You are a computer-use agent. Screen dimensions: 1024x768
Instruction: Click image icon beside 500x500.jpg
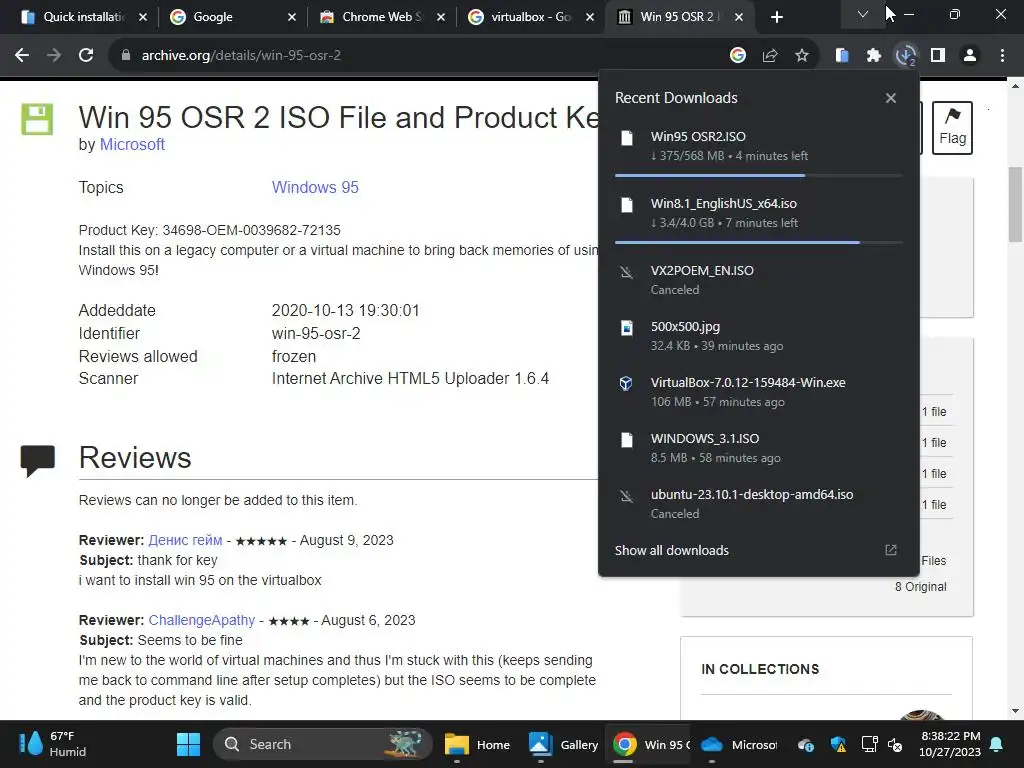click(626, 327)
